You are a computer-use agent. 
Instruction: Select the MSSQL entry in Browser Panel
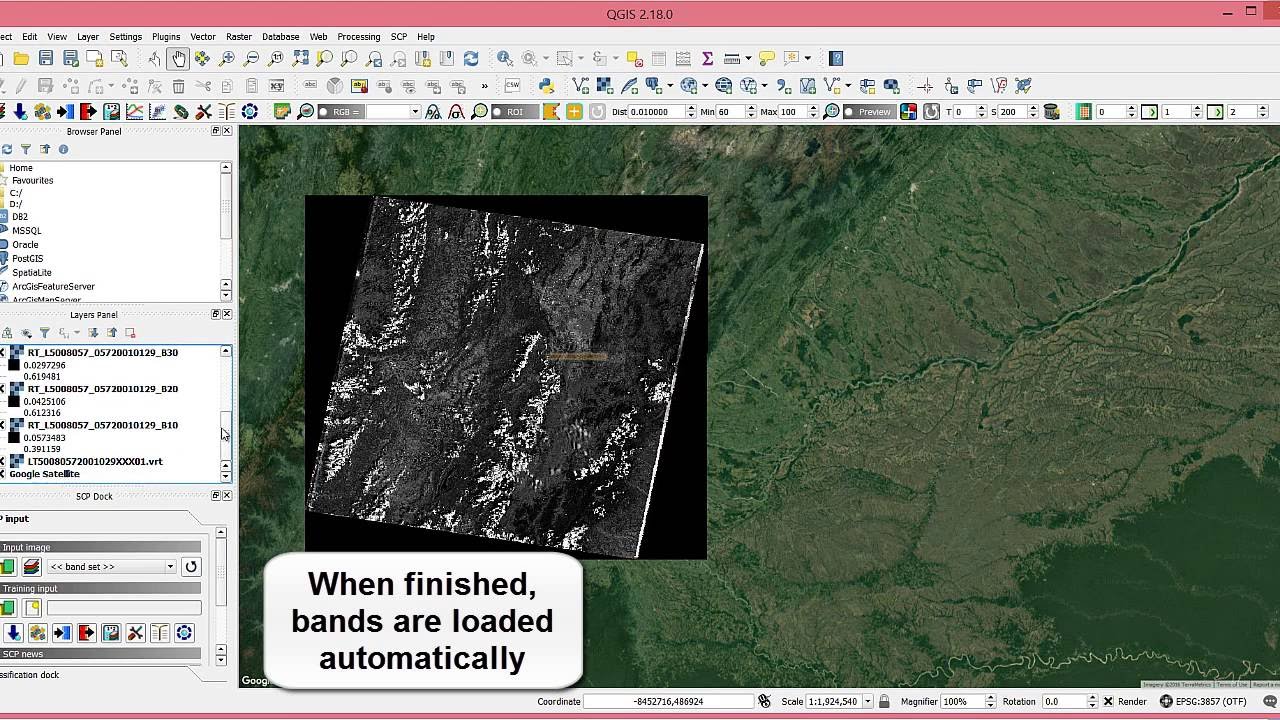27,230
